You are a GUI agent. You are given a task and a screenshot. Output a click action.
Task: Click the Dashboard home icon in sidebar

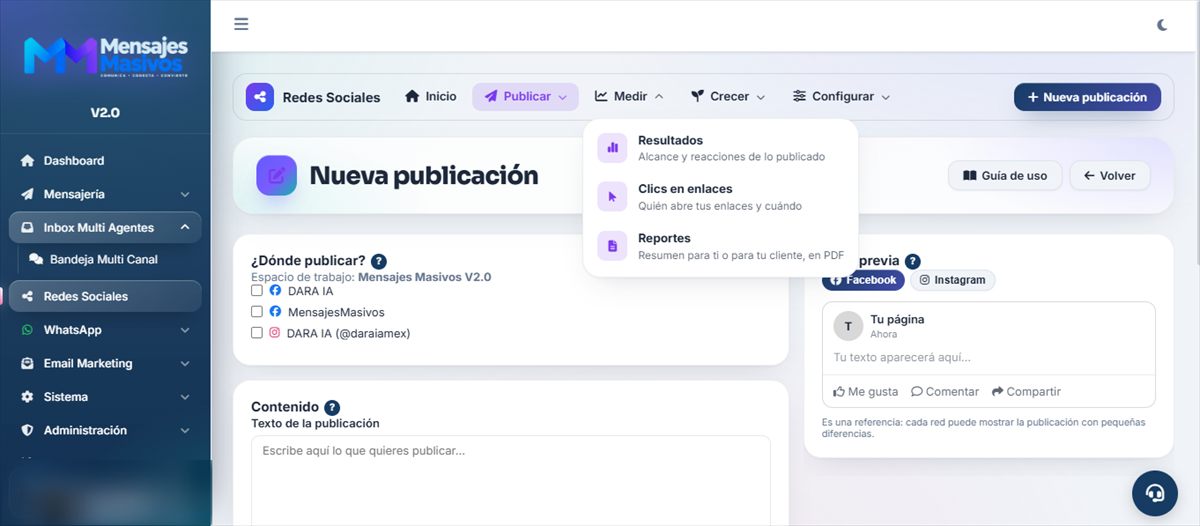27,161
